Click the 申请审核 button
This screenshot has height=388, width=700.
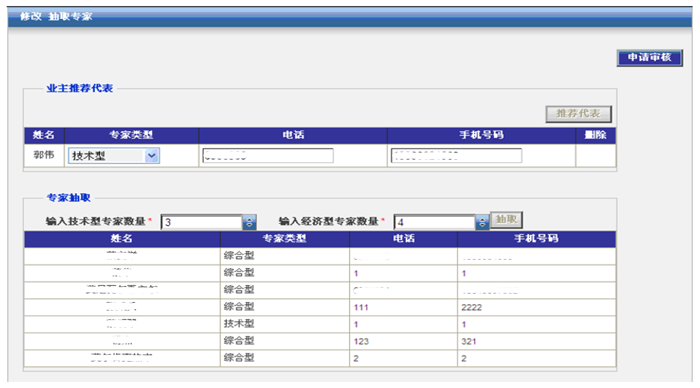click(650, 58)
